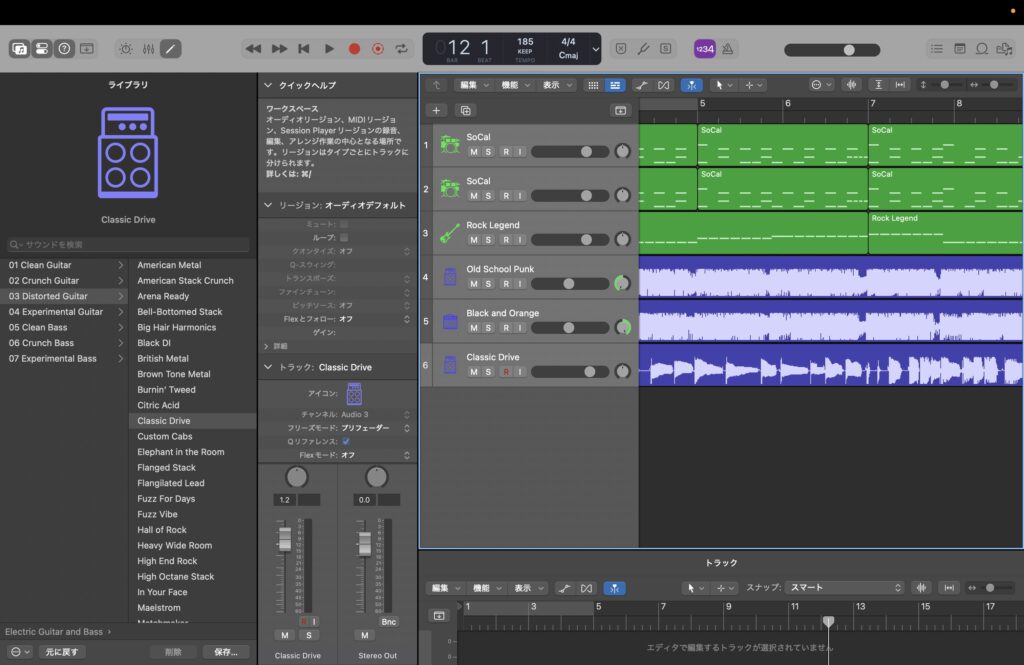Image resolution: width=1024 pixels, height=665 pixels.
Task: Switch tracks area to grid view button
Action: (x=593, y=85)
